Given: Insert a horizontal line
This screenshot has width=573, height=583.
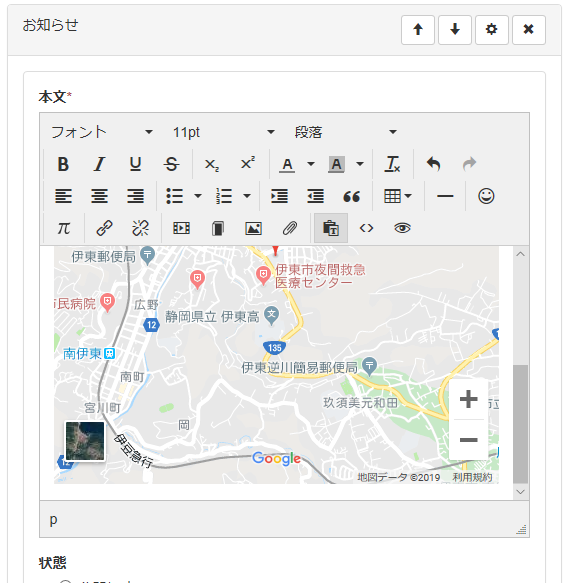Looking at the screenshot, I should tap(445, 196).
